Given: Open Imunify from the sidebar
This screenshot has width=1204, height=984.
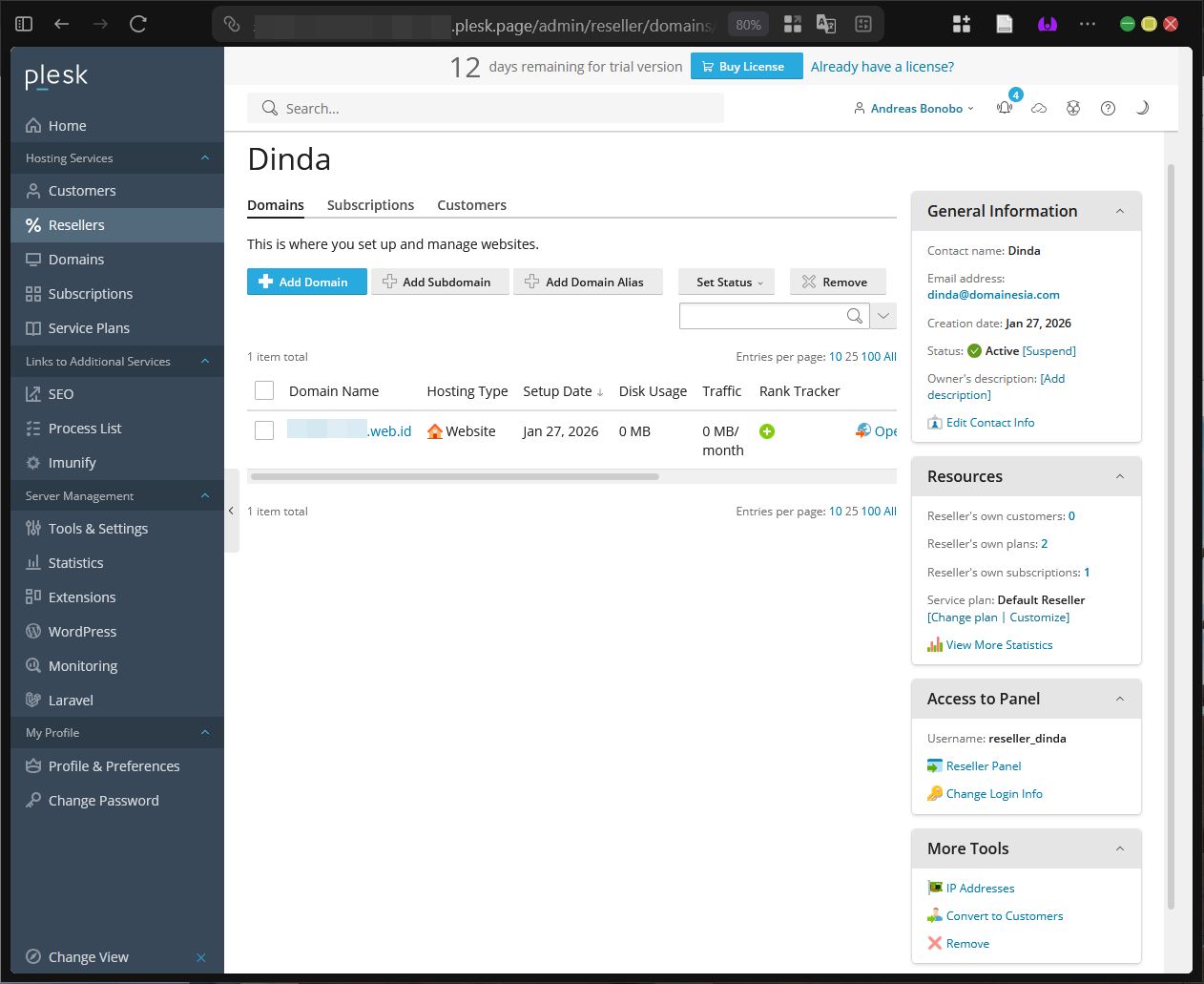Looking at the screenshot, I should click(x=72, y=463).
